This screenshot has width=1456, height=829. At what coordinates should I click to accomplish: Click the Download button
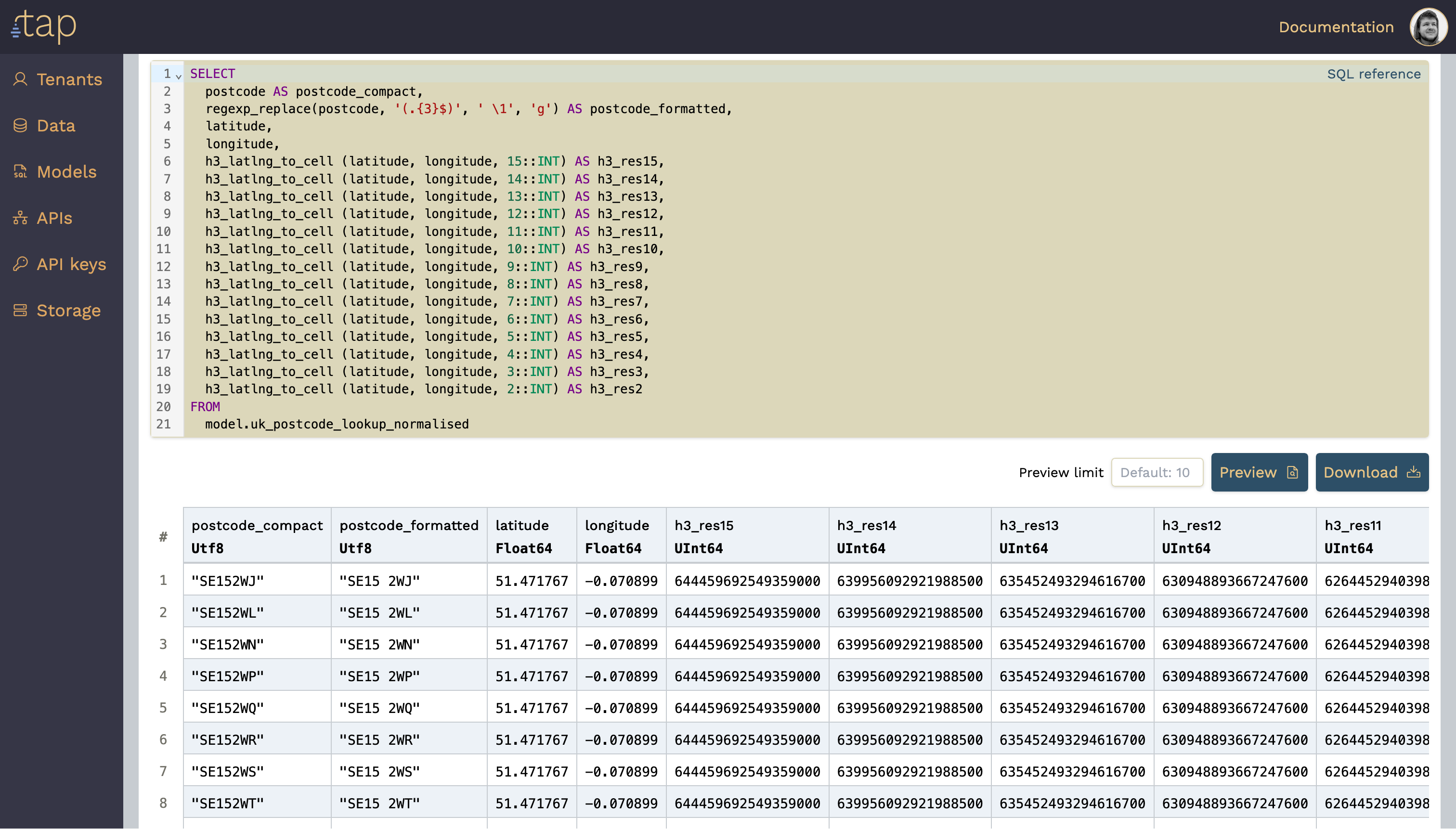(1371, 472)
